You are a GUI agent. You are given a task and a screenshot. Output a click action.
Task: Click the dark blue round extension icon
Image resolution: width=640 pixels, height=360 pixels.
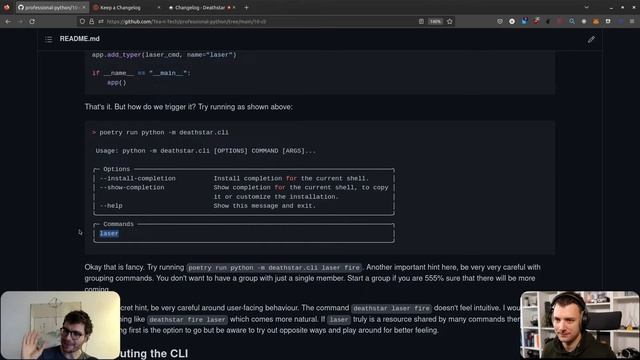(620, 21)
